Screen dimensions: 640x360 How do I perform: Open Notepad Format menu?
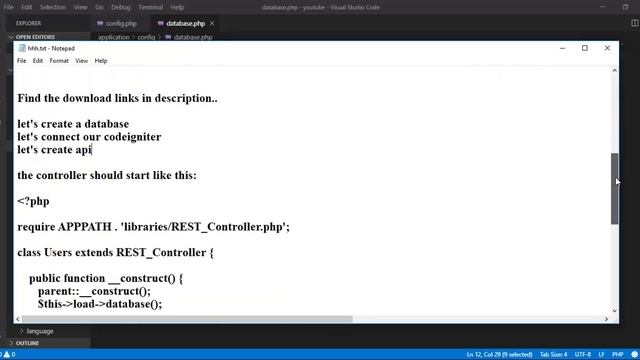(59, 61)
